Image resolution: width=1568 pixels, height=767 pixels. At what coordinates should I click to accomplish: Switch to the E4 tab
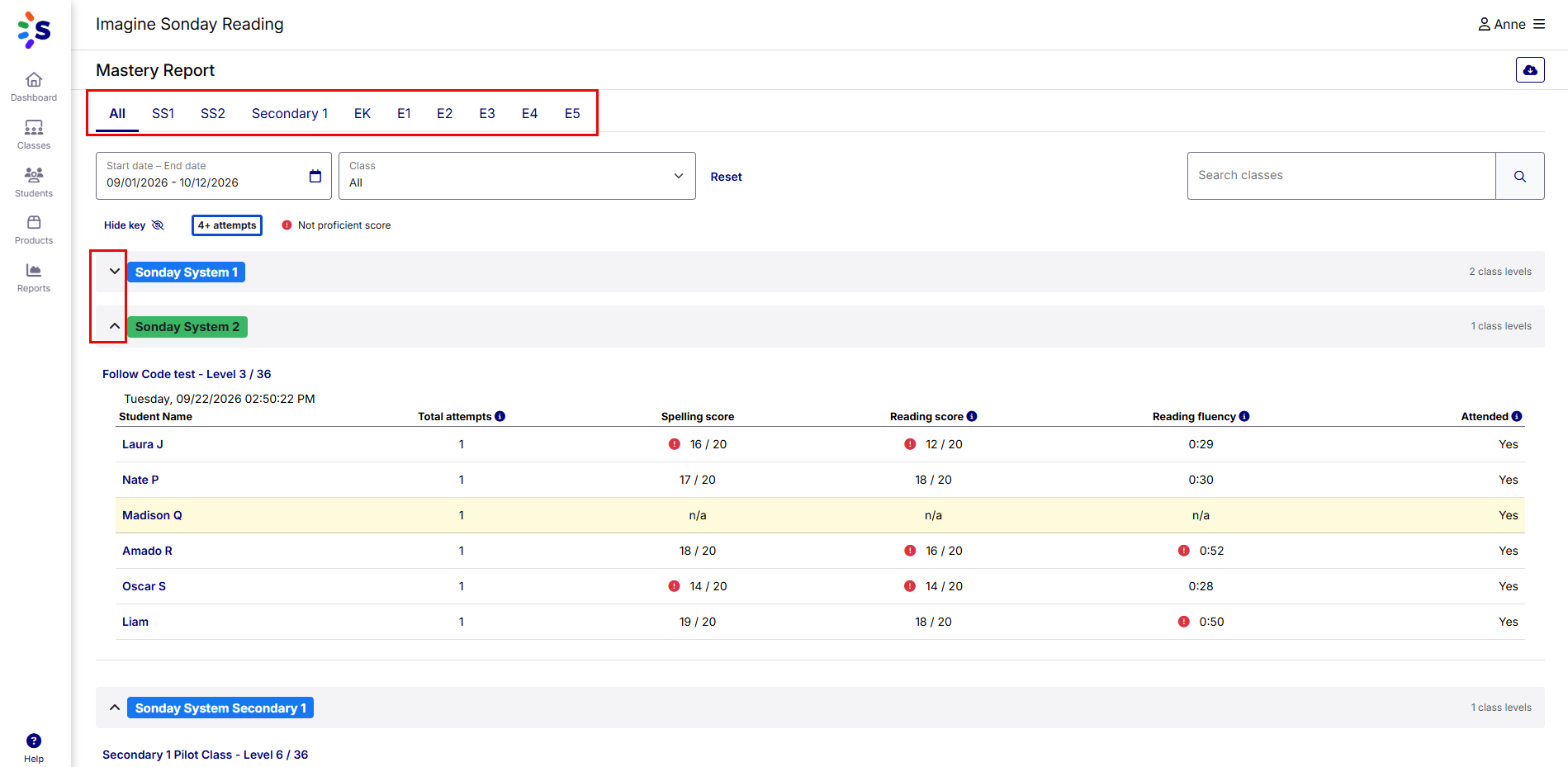[530, 113]
